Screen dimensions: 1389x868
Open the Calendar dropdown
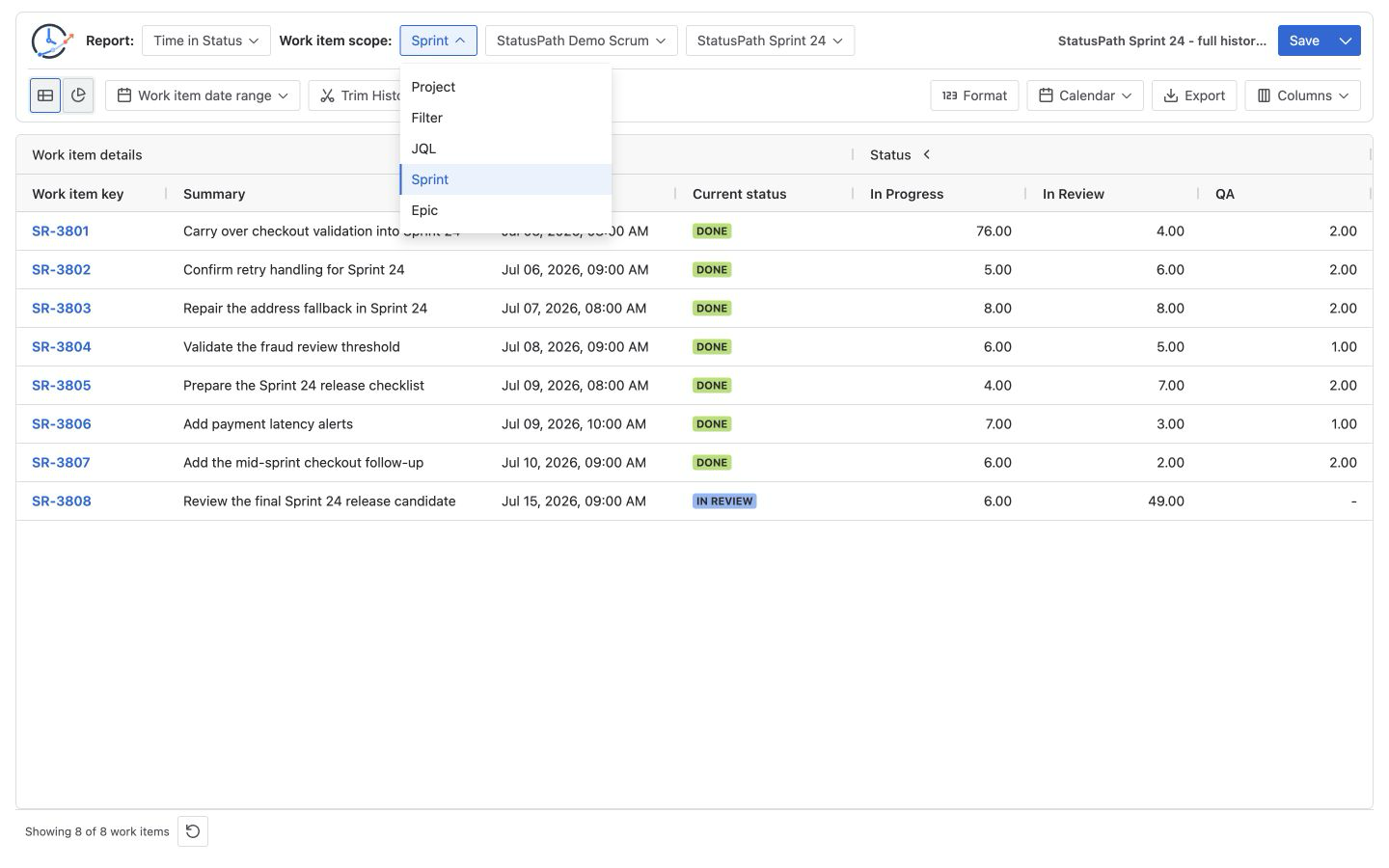pyautogui.click(x=1085, y=95)
